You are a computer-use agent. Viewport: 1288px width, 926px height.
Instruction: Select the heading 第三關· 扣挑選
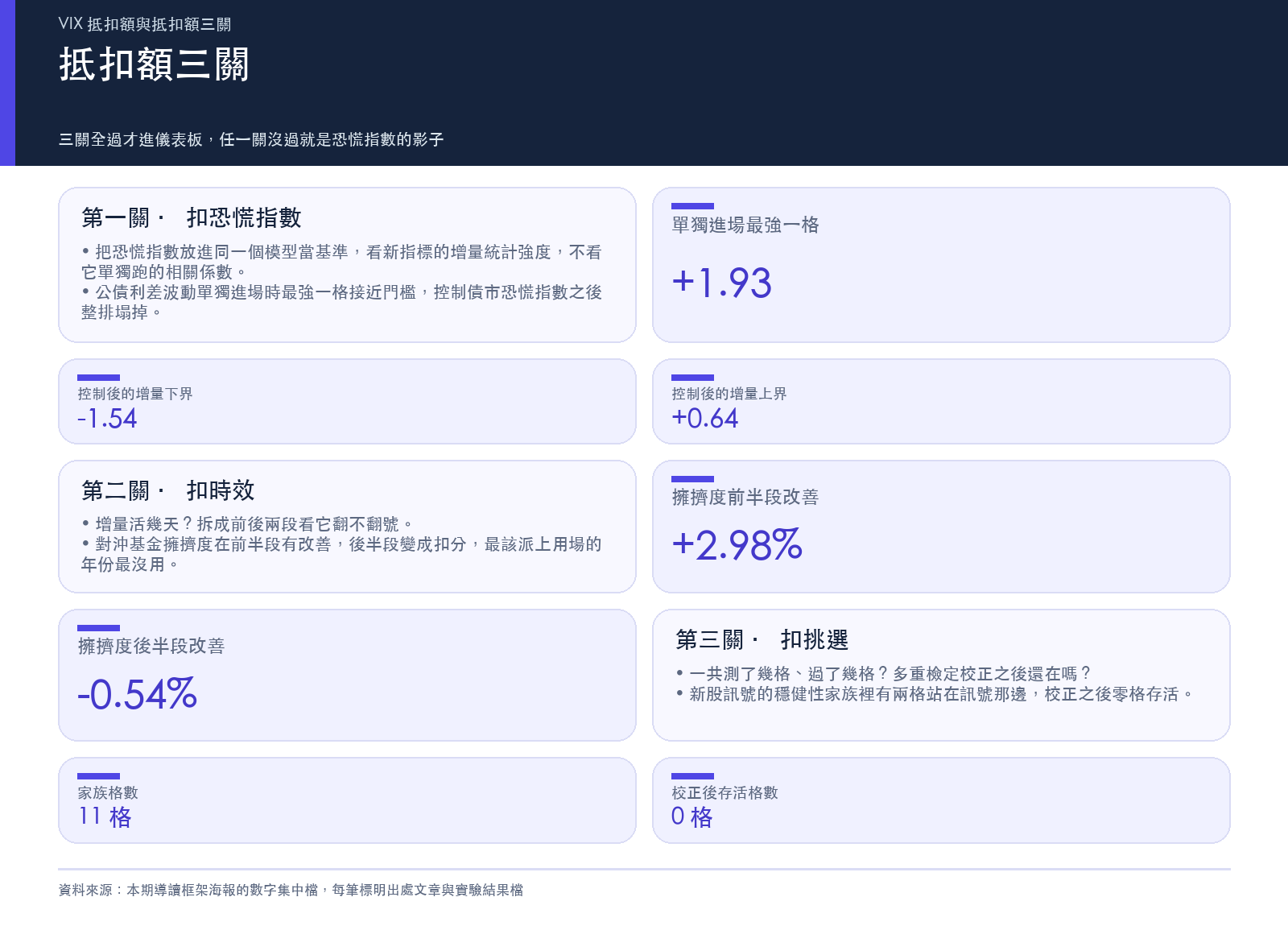[x=762, y=639]
